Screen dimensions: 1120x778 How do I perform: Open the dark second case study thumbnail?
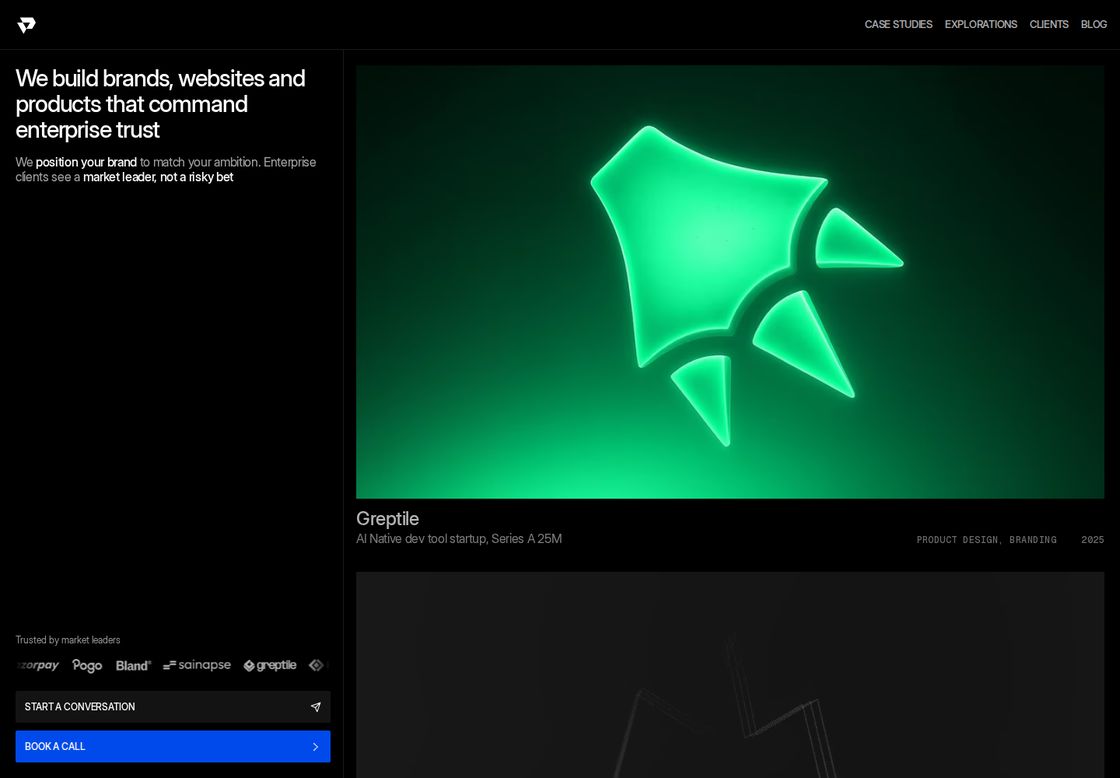pos(730,674)
